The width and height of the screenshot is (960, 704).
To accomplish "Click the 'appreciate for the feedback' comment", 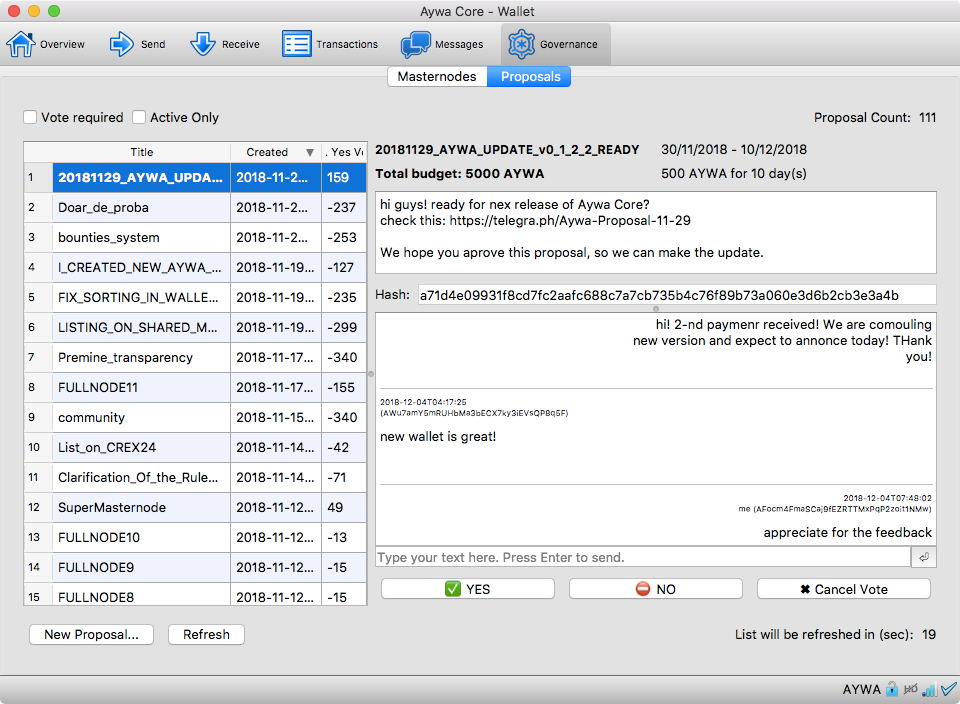I will click(847, 533).
